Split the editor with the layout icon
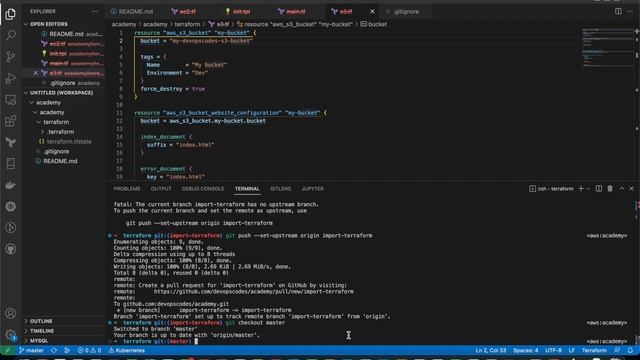640x360 pixels. tap(618, 11)
